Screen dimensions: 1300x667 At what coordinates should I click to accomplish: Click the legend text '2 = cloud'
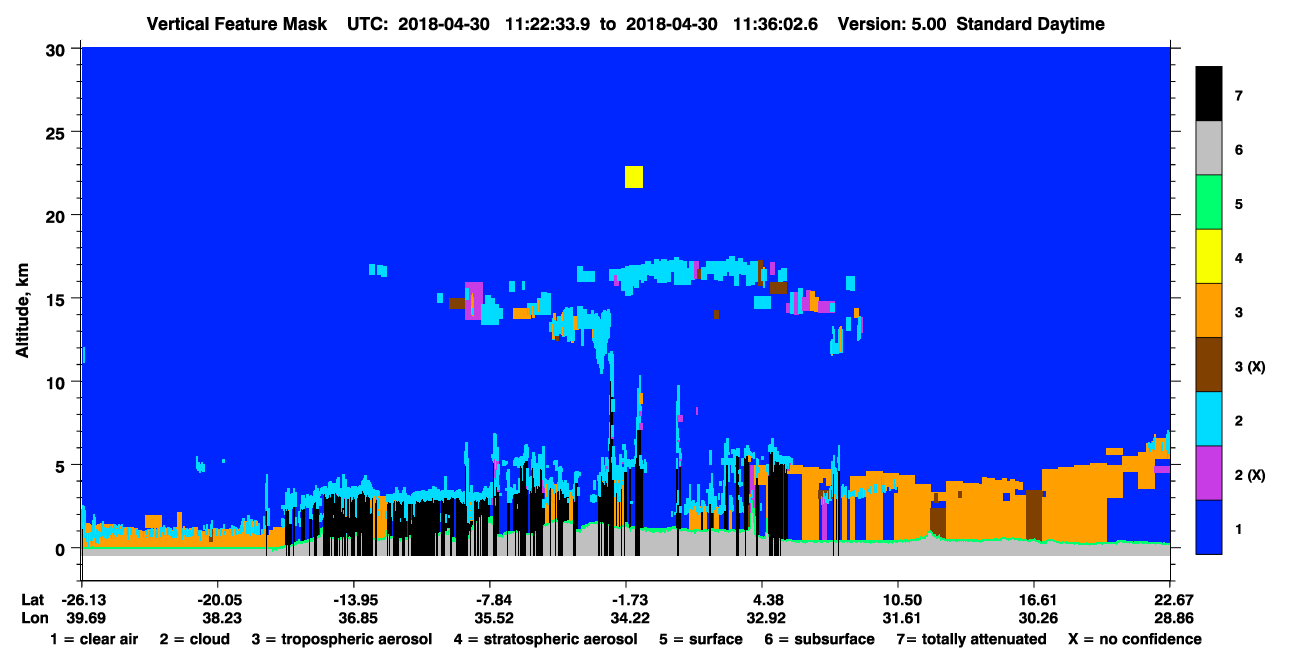pos(194,639)
